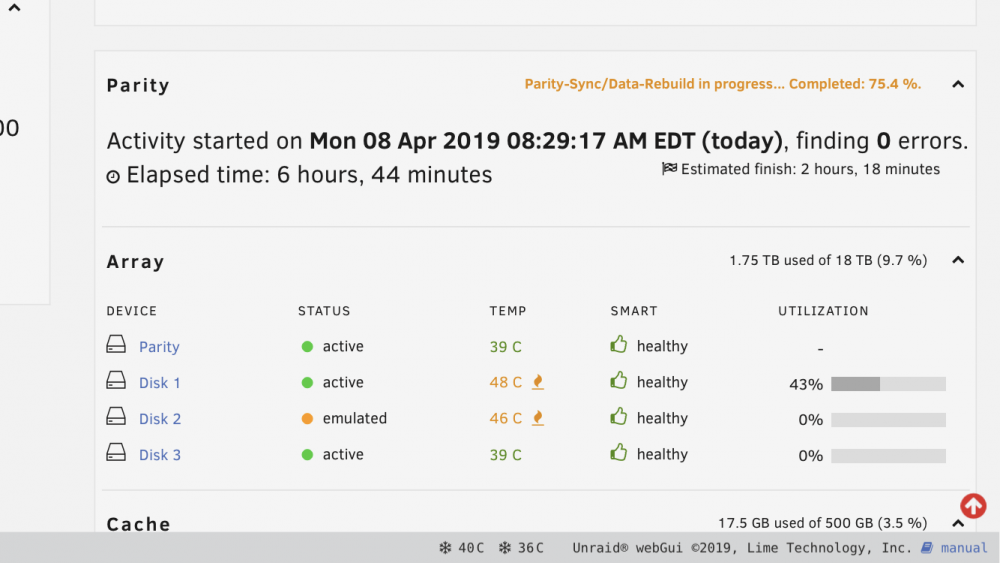This screenshot has height=563, width=1000.
Task: Open the Parity device link
Action: coord(159,347)
